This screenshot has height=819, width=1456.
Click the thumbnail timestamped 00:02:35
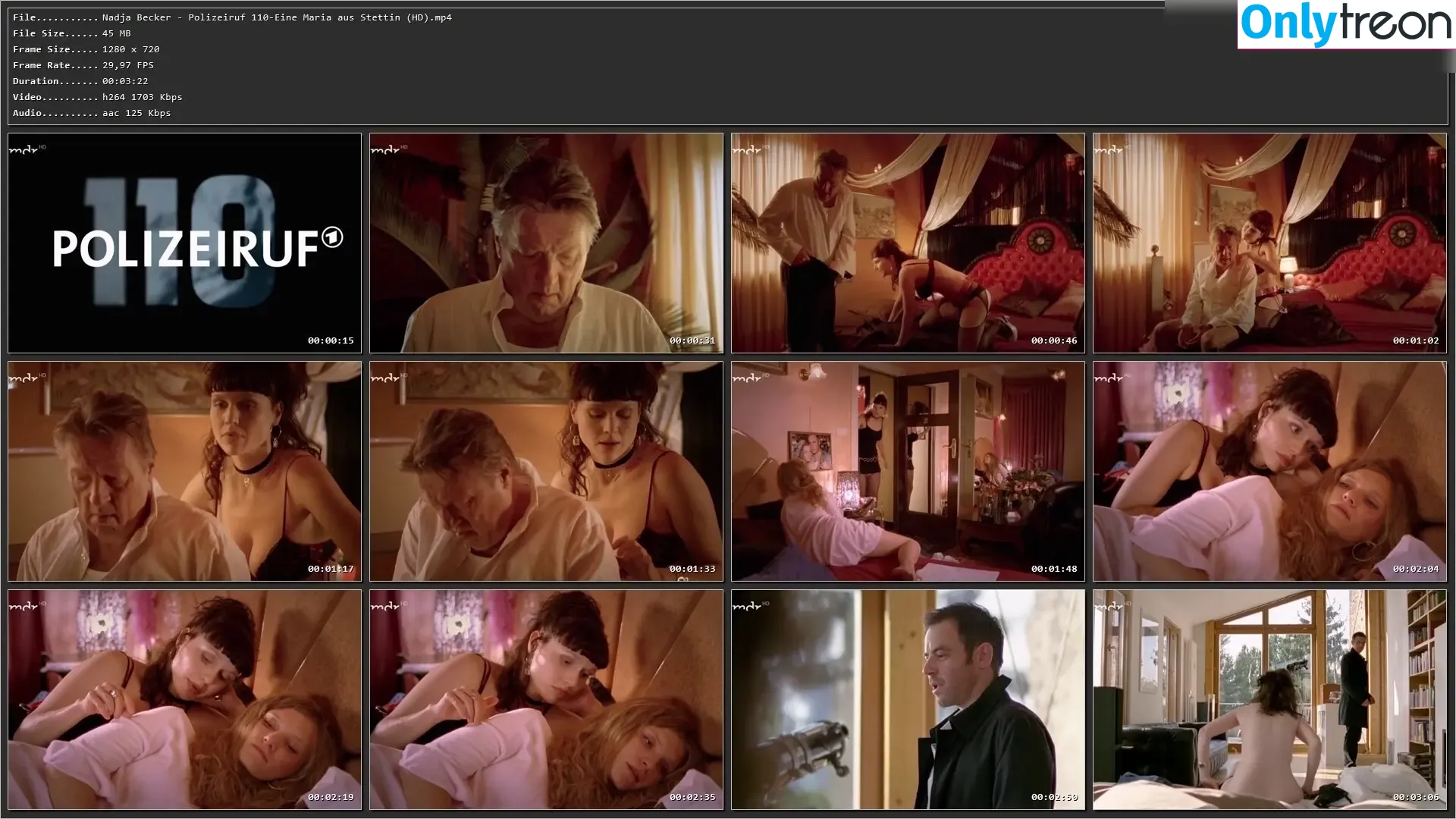point(546,700)
